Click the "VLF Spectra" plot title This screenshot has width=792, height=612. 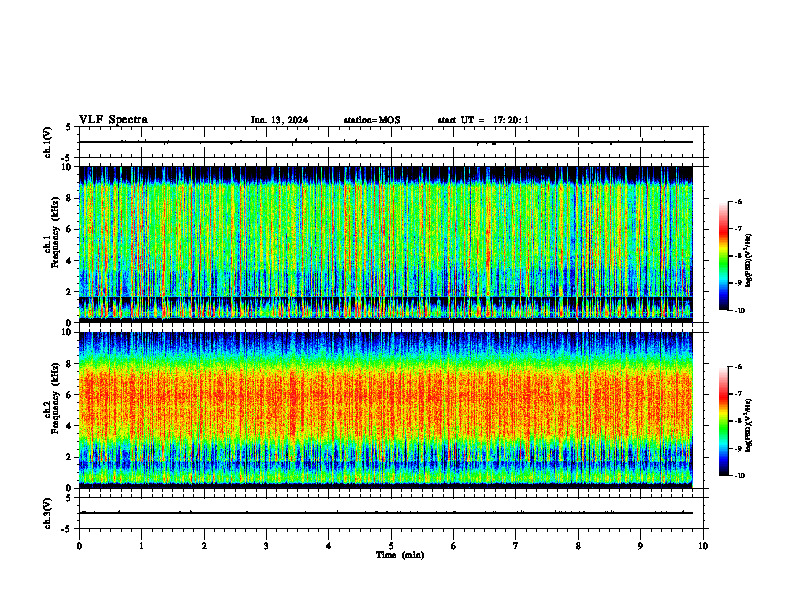pyautogui.click(x=113, y=119)
